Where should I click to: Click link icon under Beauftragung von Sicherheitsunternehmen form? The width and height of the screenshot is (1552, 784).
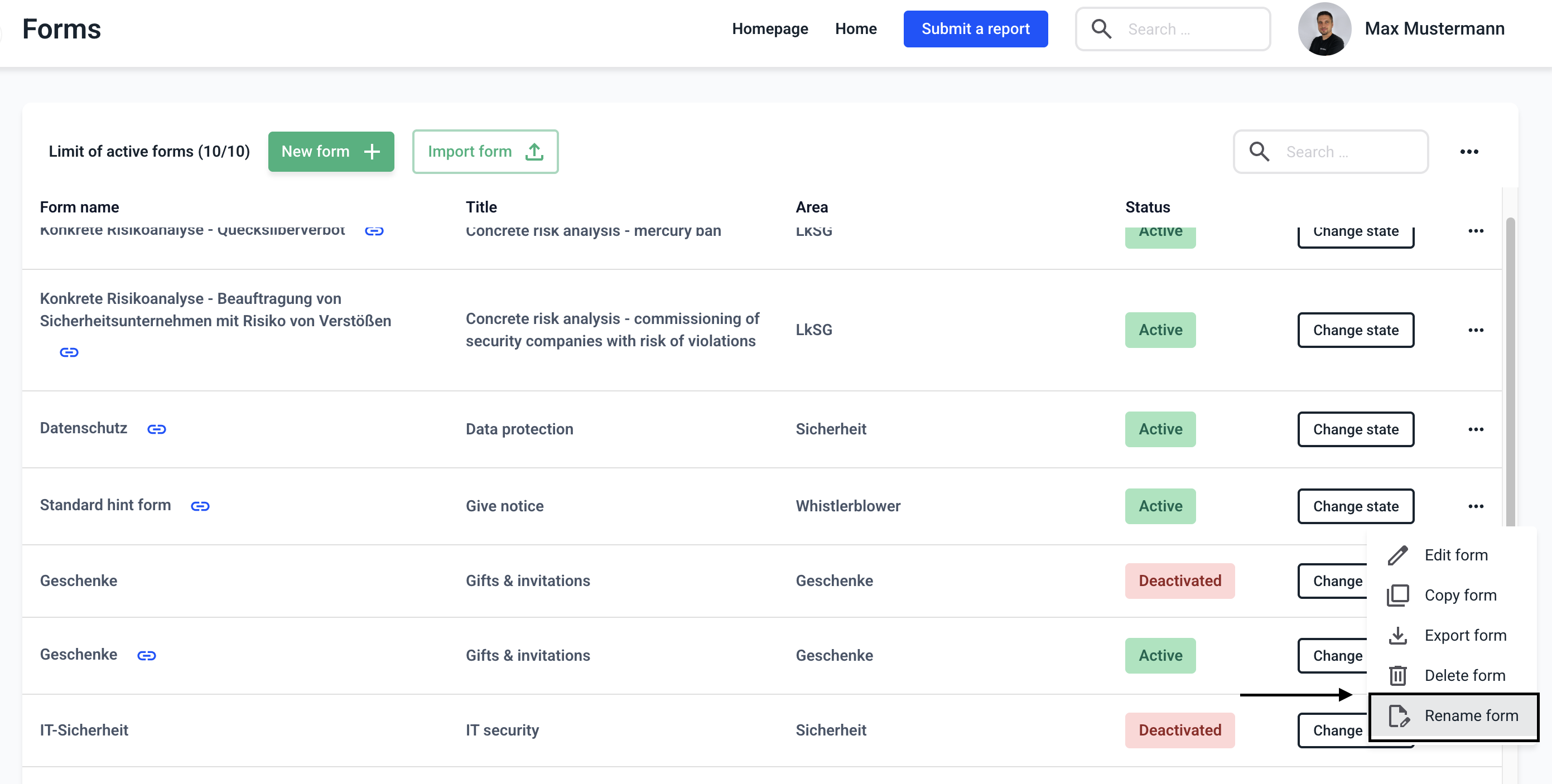69,352
